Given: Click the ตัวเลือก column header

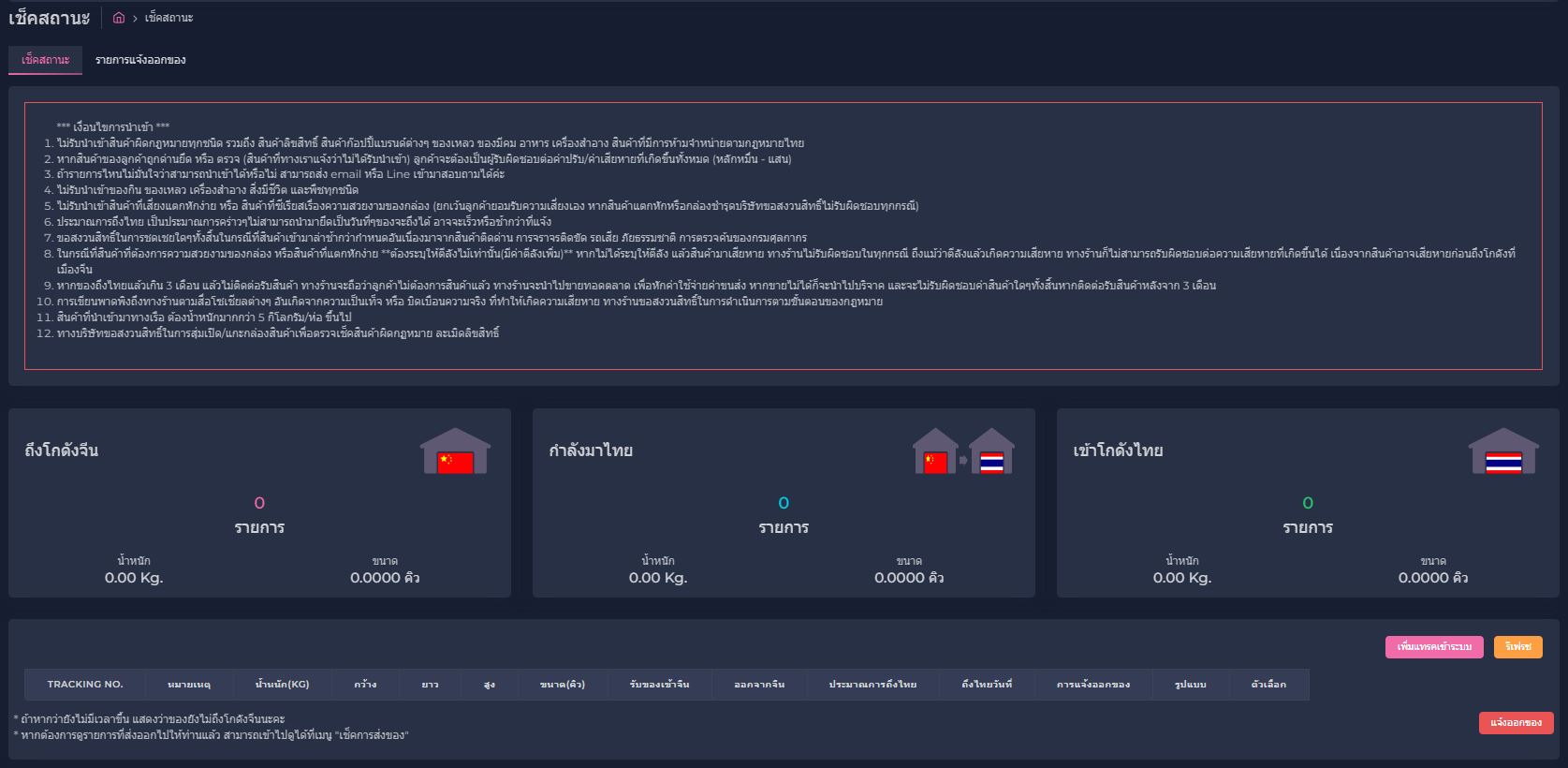Looking at the screenshot, I should pos(1268,685).
